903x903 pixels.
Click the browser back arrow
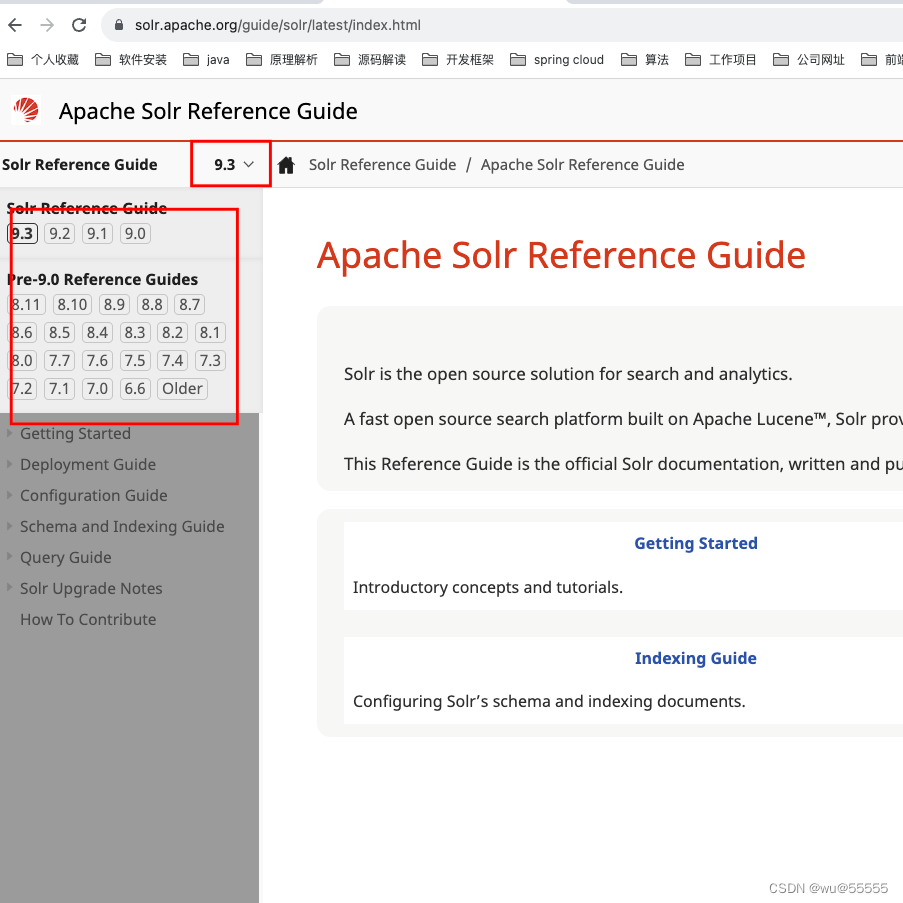(13, 26)
